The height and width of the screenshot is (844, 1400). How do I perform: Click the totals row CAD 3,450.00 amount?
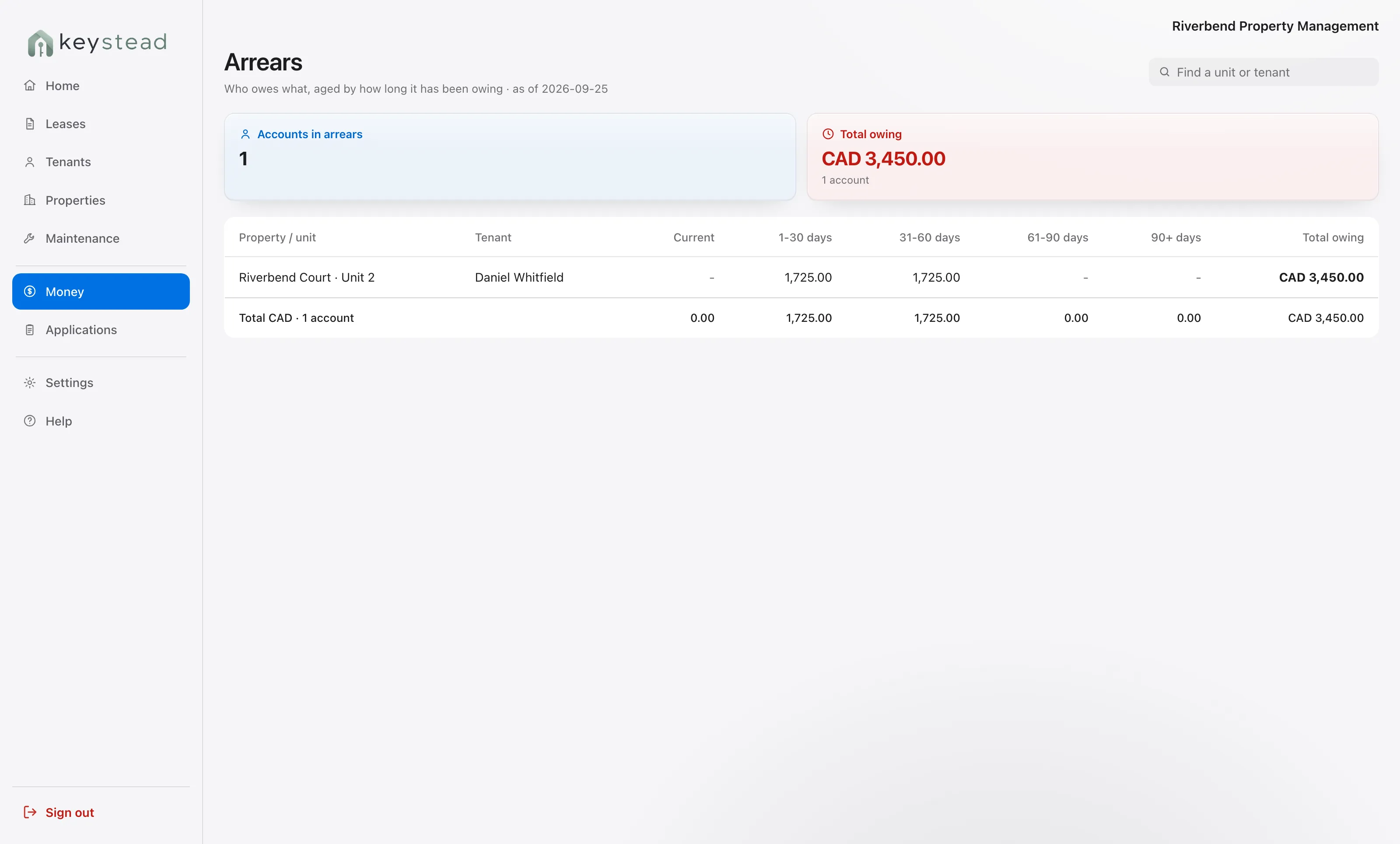pyautogui.click(x=1326, y=318)
